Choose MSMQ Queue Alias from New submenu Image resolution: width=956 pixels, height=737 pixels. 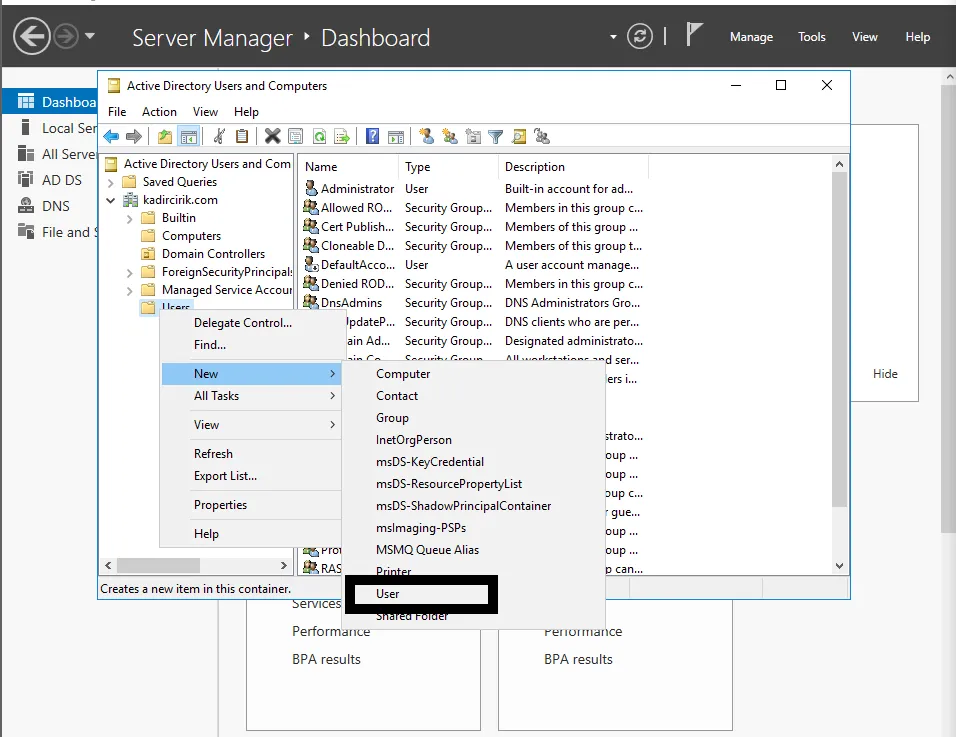coord(473,550)
